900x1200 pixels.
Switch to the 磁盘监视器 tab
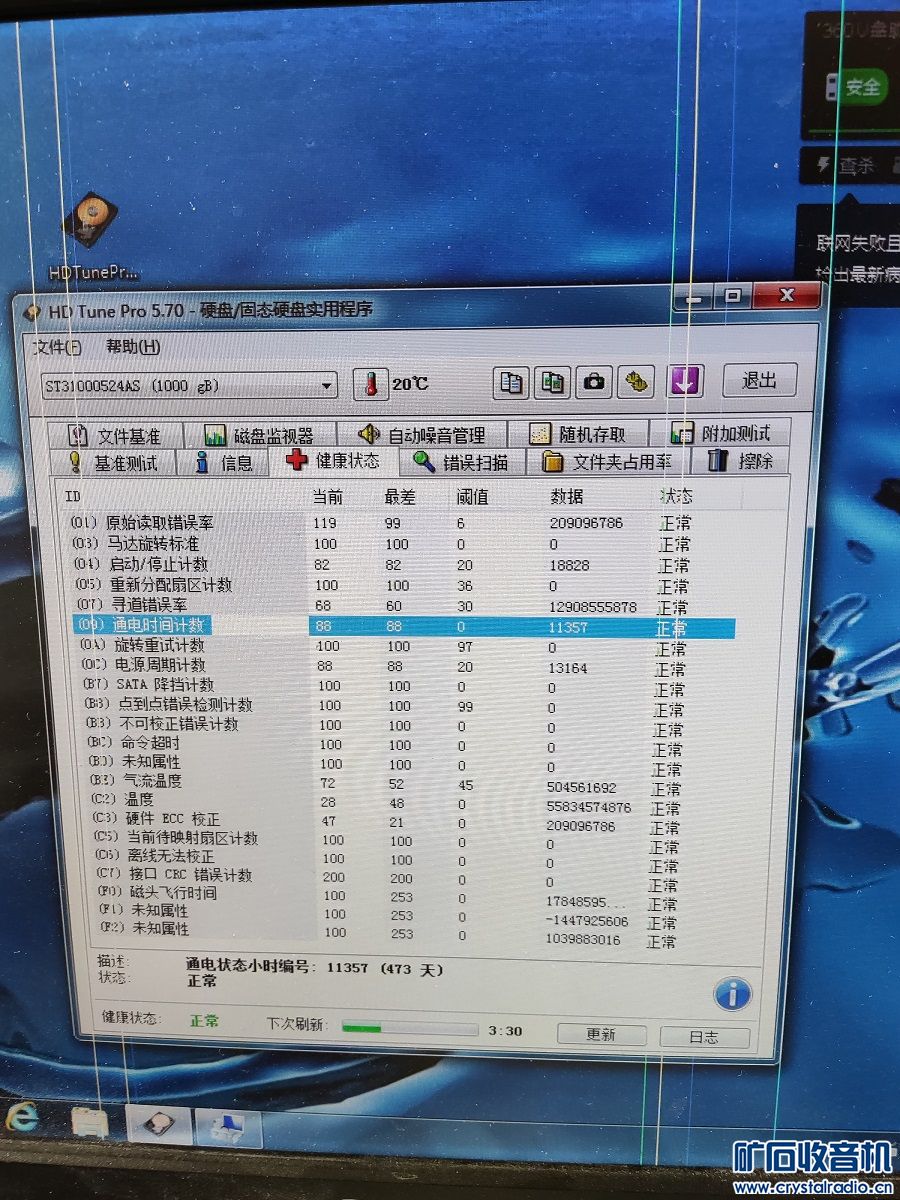(x=259, y=435)
